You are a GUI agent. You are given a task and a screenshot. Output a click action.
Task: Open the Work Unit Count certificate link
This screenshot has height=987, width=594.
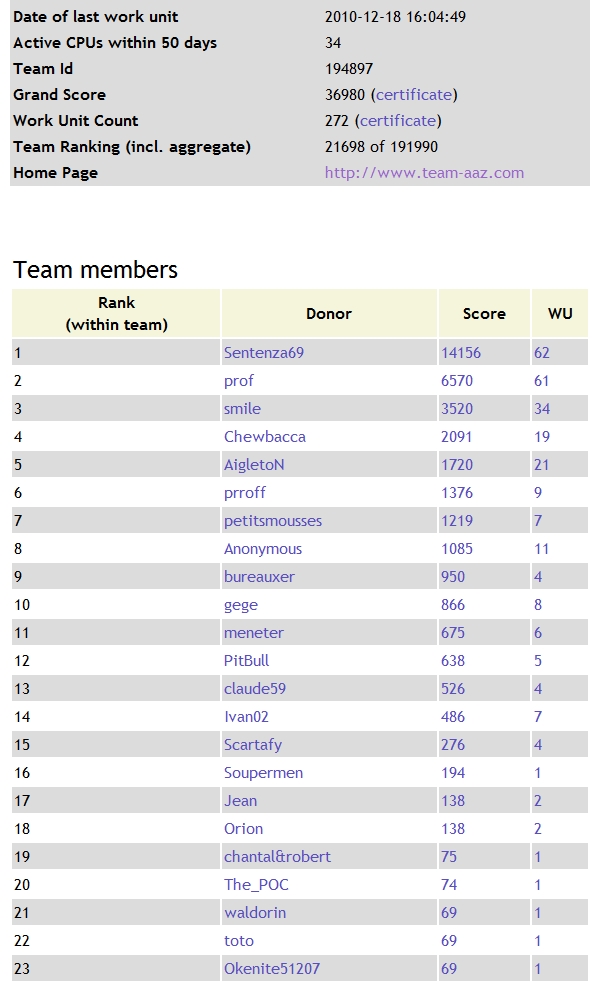tap(398, 121)
